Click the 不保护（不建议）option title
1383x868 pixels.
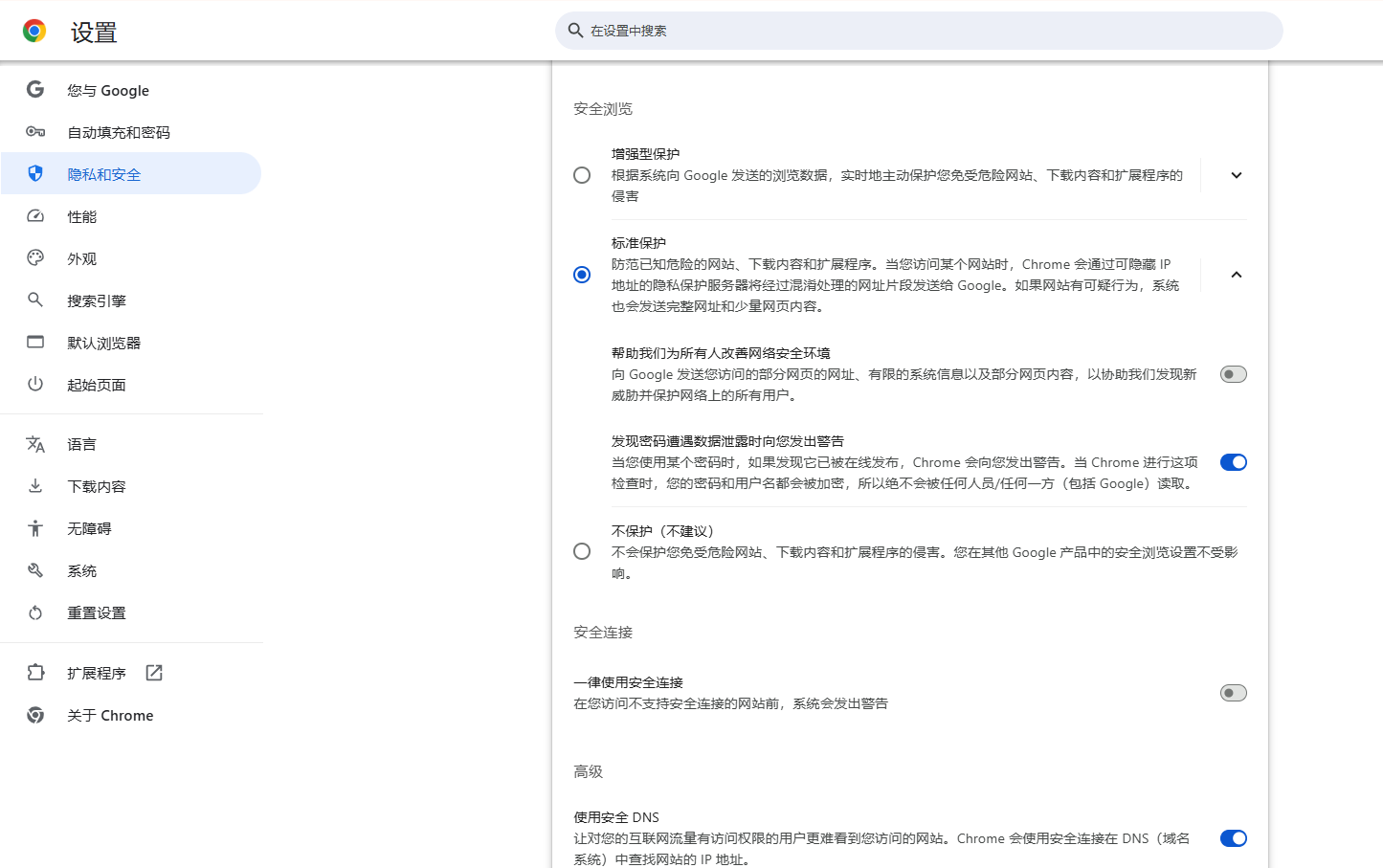click(663, 531)
